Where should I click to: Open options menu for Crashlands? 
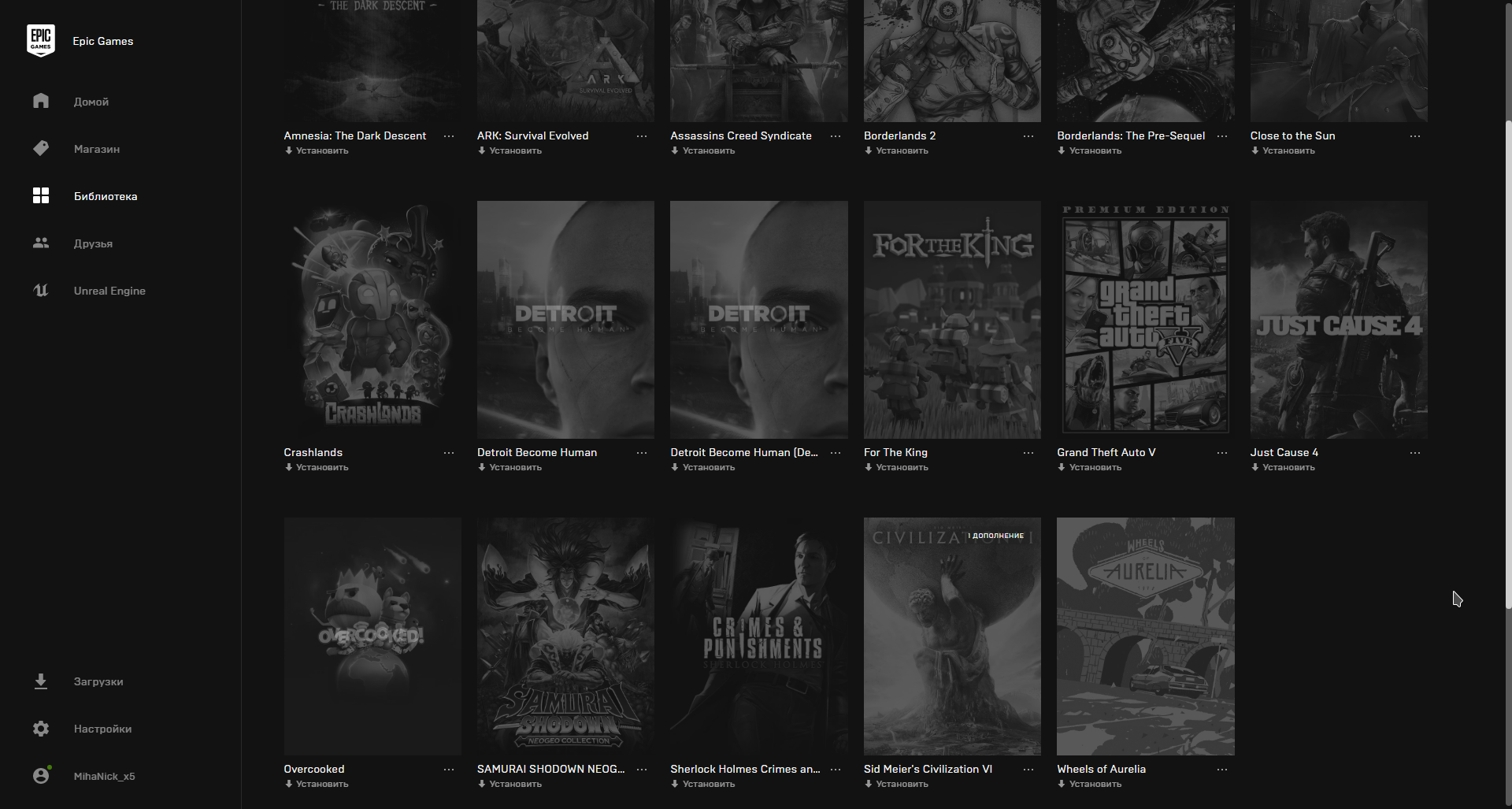pos(449,453)
